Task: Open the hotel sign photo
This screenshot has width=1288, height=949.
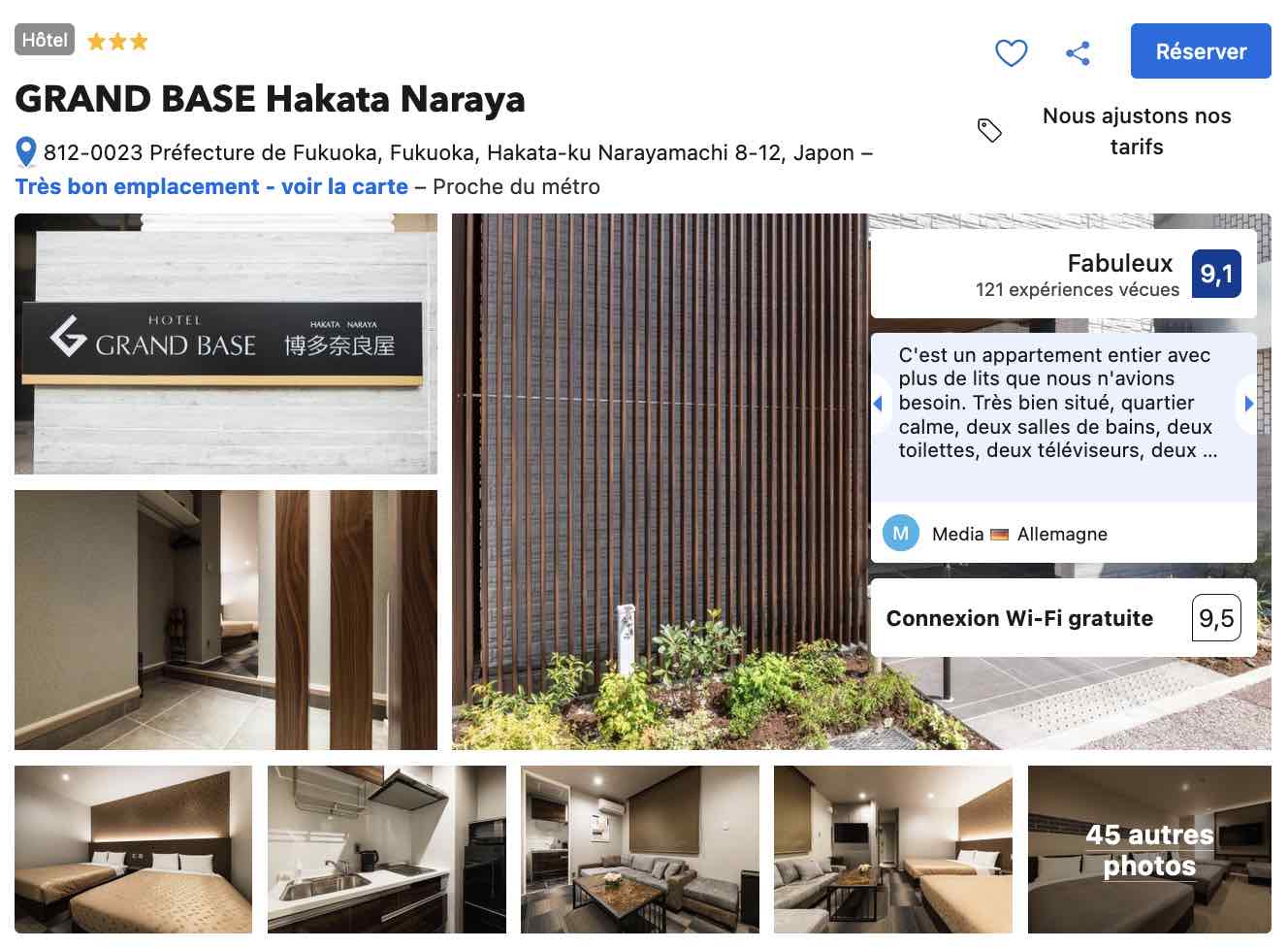Action: (226, 344)
